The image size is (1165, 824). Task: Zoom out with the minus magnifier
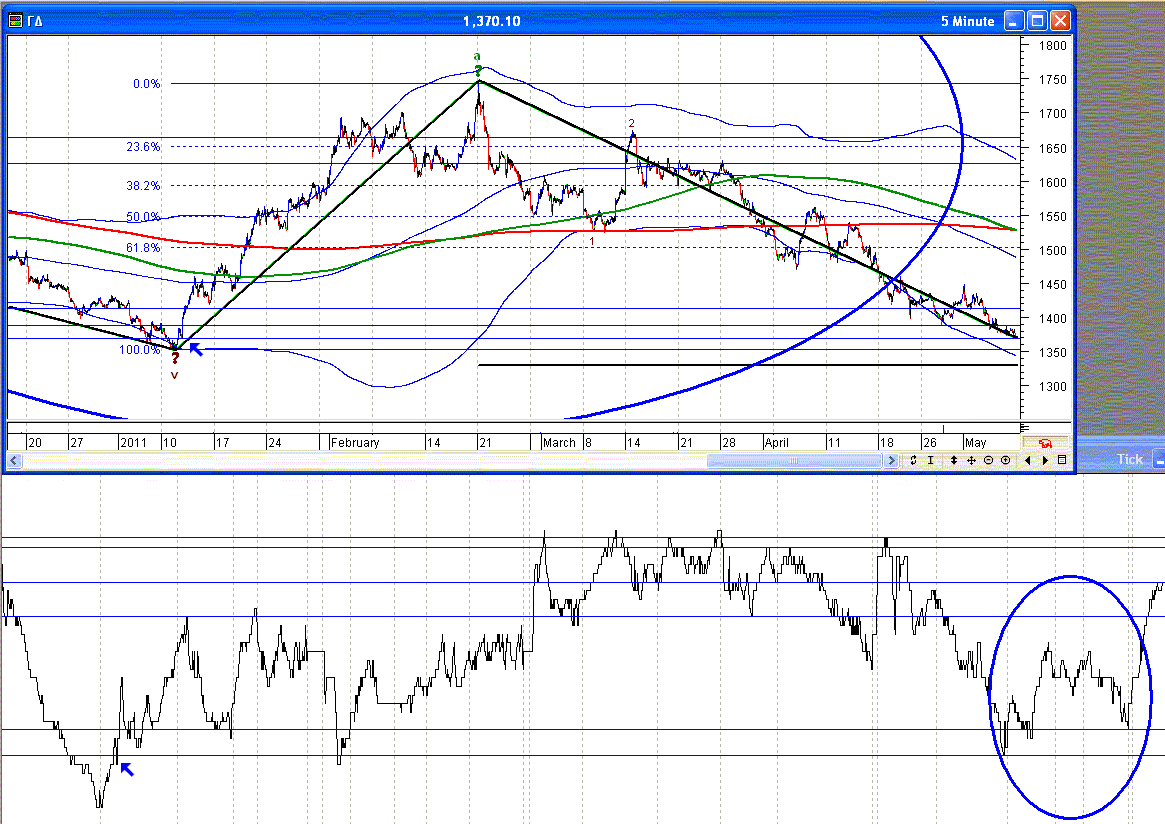988,460
